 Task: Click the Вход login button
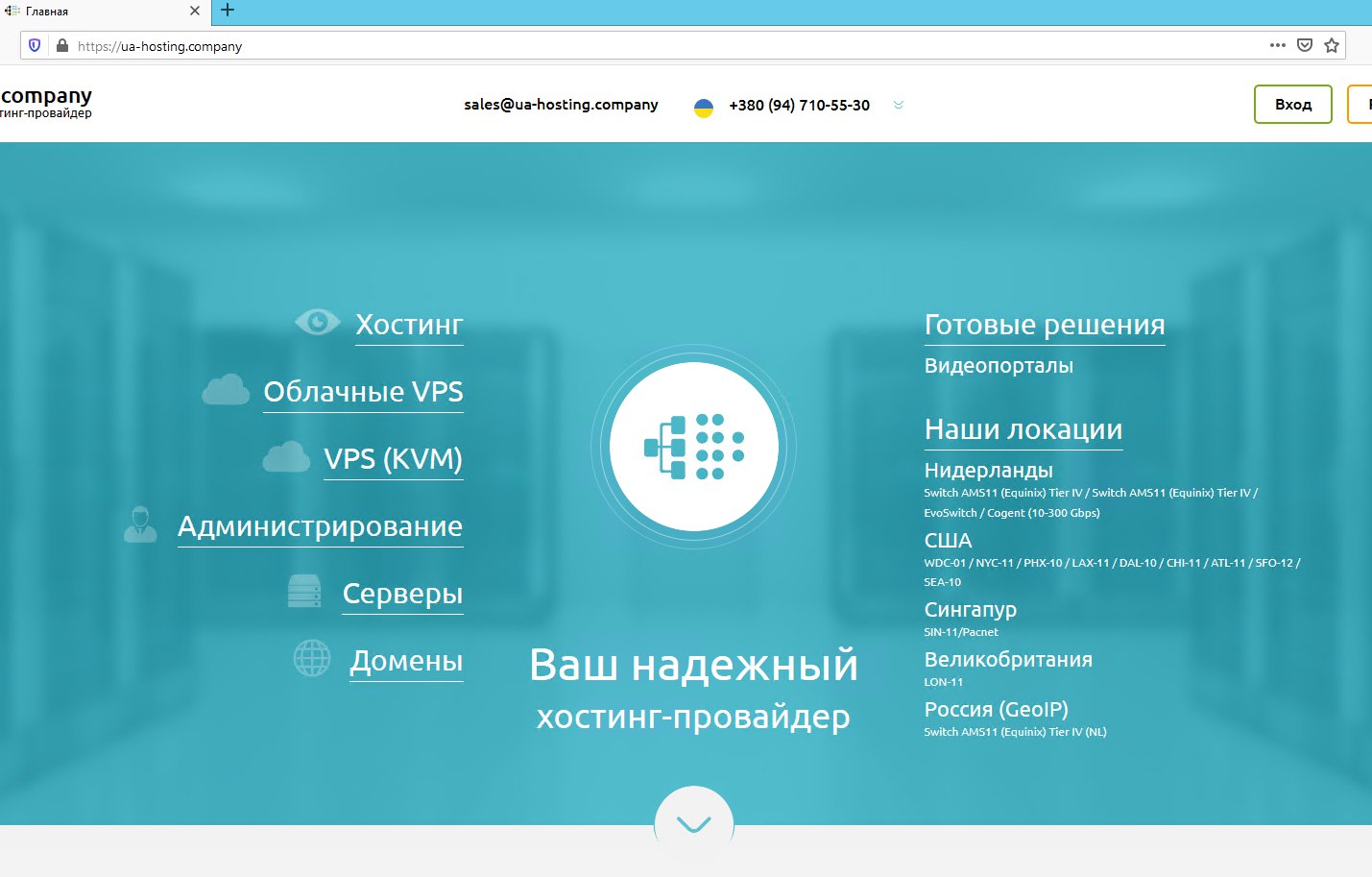(1293, 105)
